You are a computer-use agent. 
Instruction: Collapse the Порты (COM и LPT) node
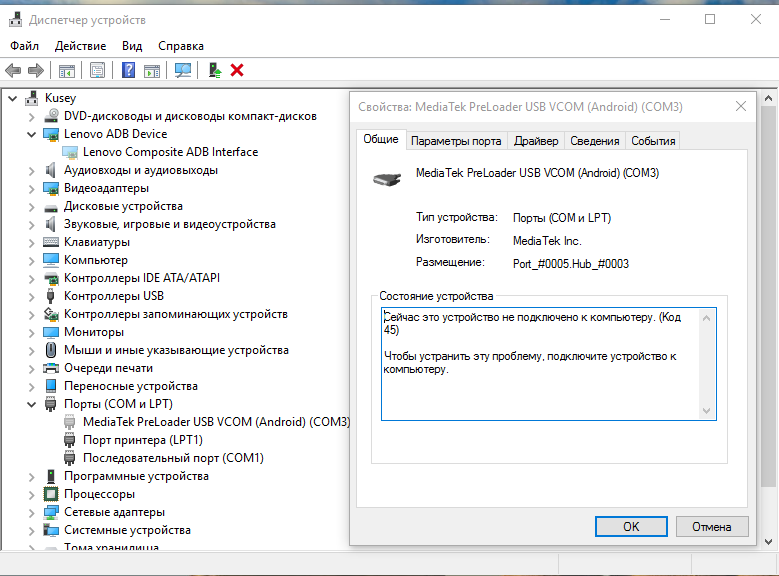pos(31,405)
